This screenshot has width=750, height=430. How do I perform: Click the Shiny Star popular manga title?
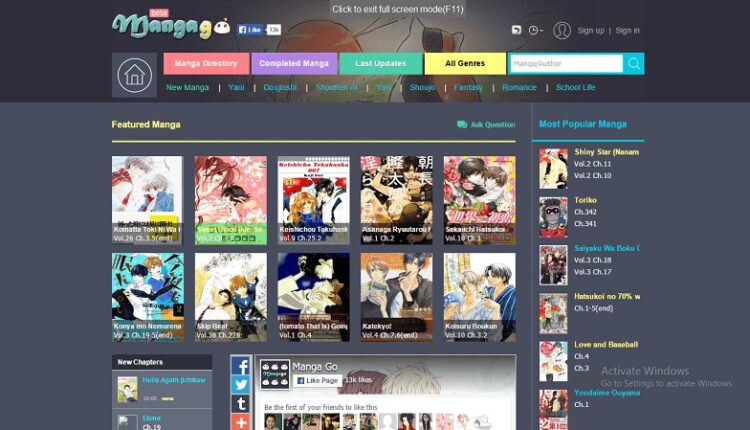607,152
